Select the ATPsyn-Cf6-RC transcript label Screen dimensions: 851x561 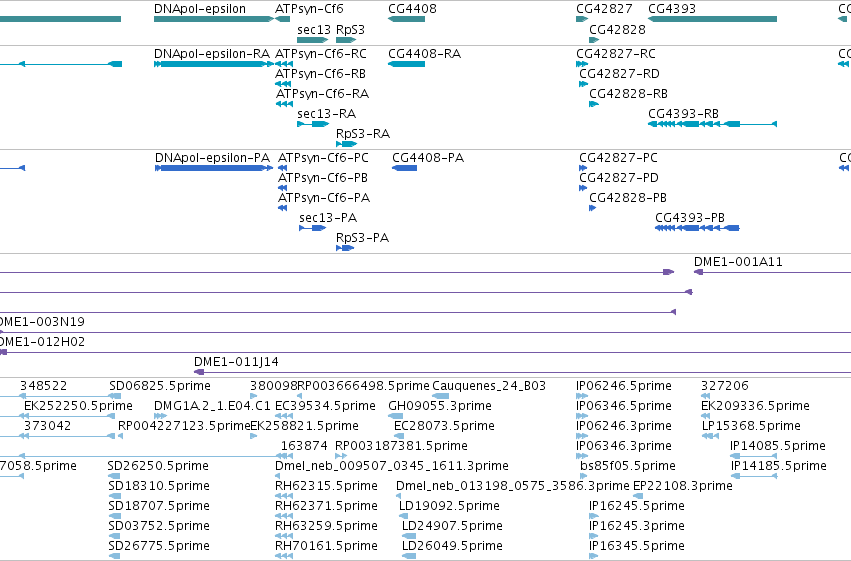(321, 54)
